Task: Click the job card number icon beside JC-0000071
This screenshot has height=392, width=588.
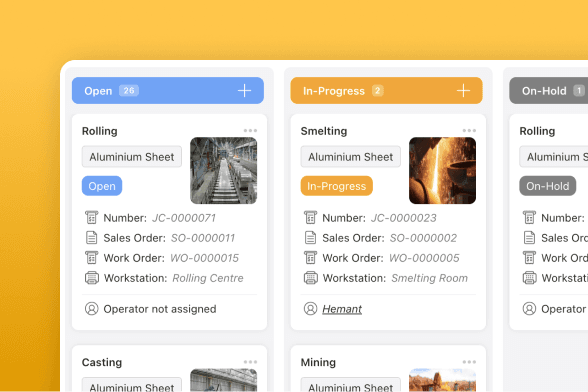Action: pyautogui.click(x=92, y=218)
